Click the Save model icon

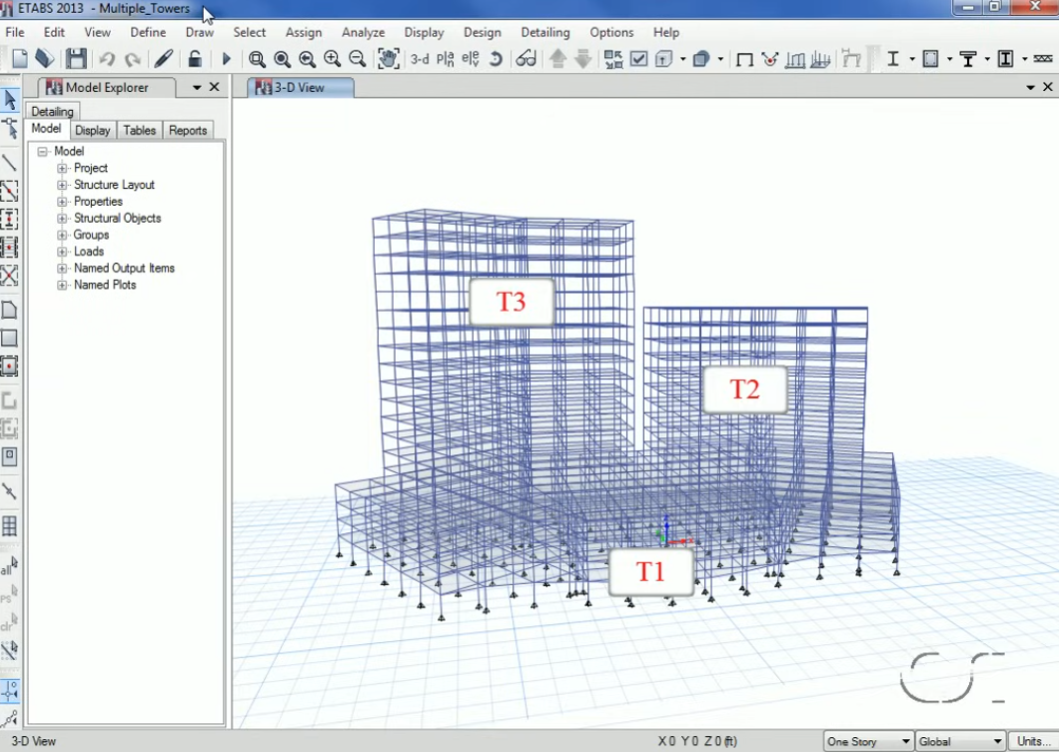tap(76, 59)
